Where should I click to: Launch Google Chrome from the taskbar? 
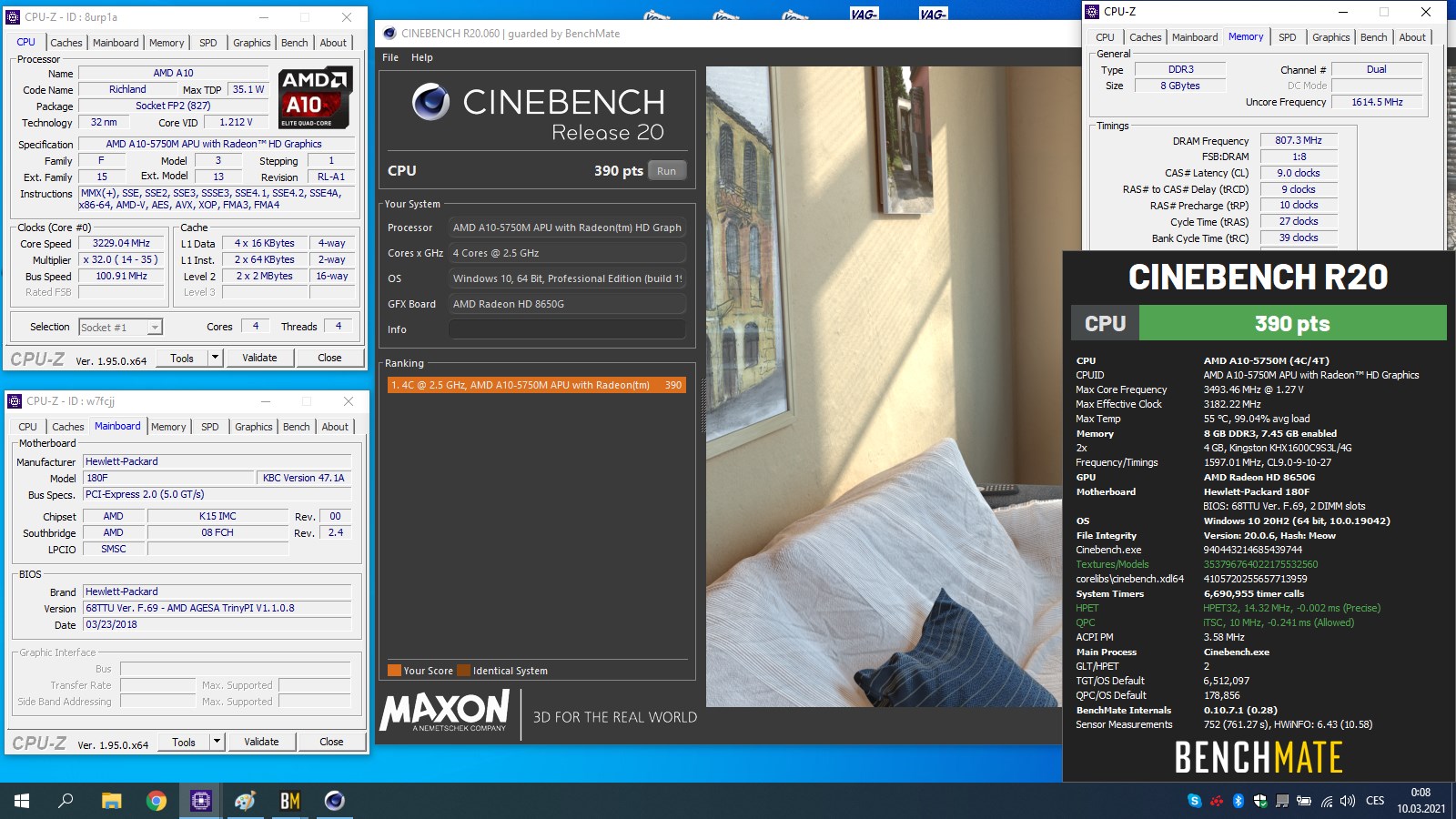coord(157,801)
